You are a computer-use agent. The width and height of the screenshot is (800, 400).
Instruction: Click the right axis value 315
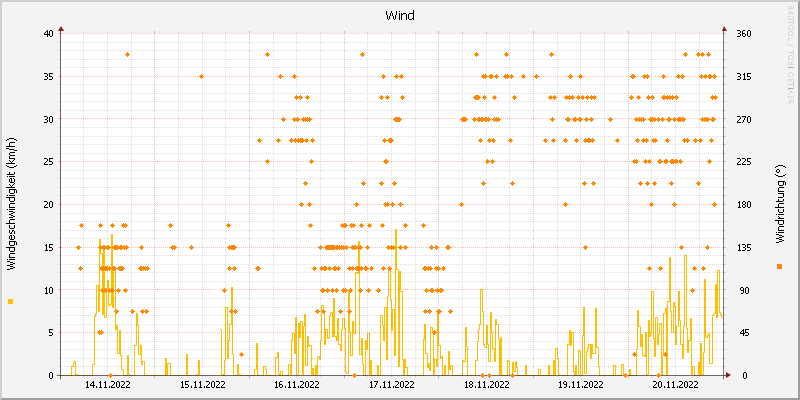[x=744, y=77]
